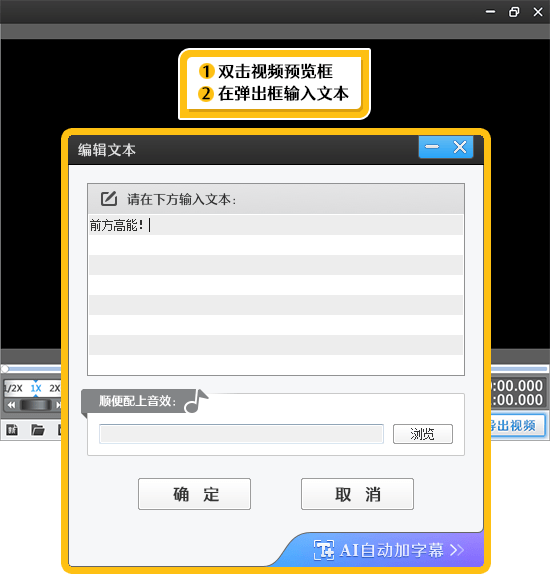This screenshot has width=550, height=577.
Task: Click the rewind double-arrow button
Action: click(11, 405)
